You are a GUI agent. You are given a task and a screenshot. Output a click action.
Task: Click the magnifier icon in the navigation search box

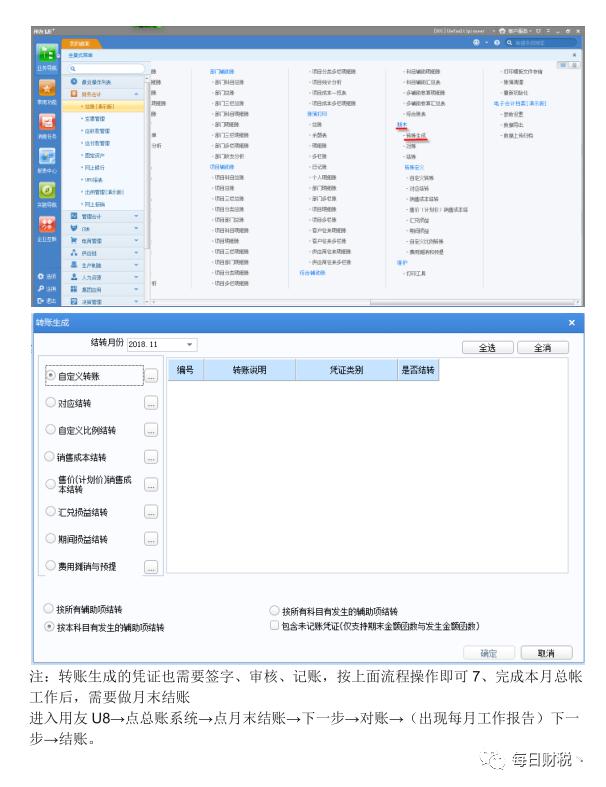[73, 69]
